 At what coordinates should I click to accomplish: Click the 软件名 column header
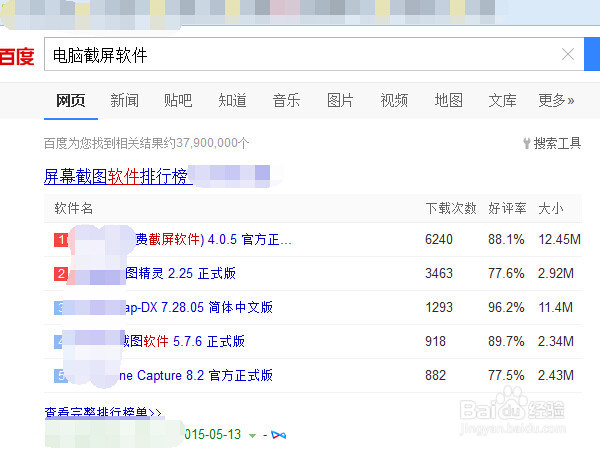tap(73, 209)
